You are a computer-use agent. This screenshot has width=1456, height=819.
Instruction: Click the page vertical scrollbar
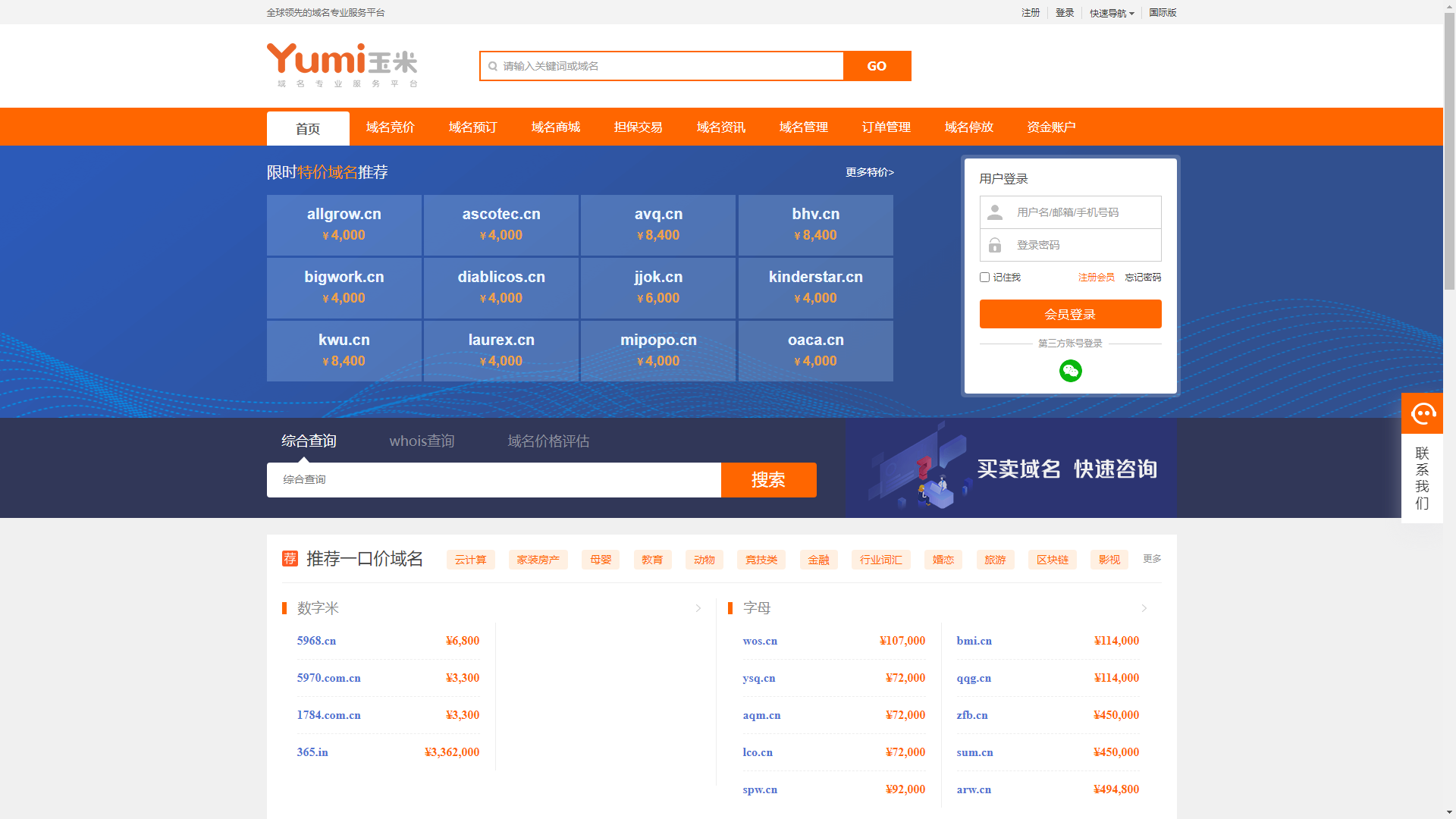point(1449,152)
